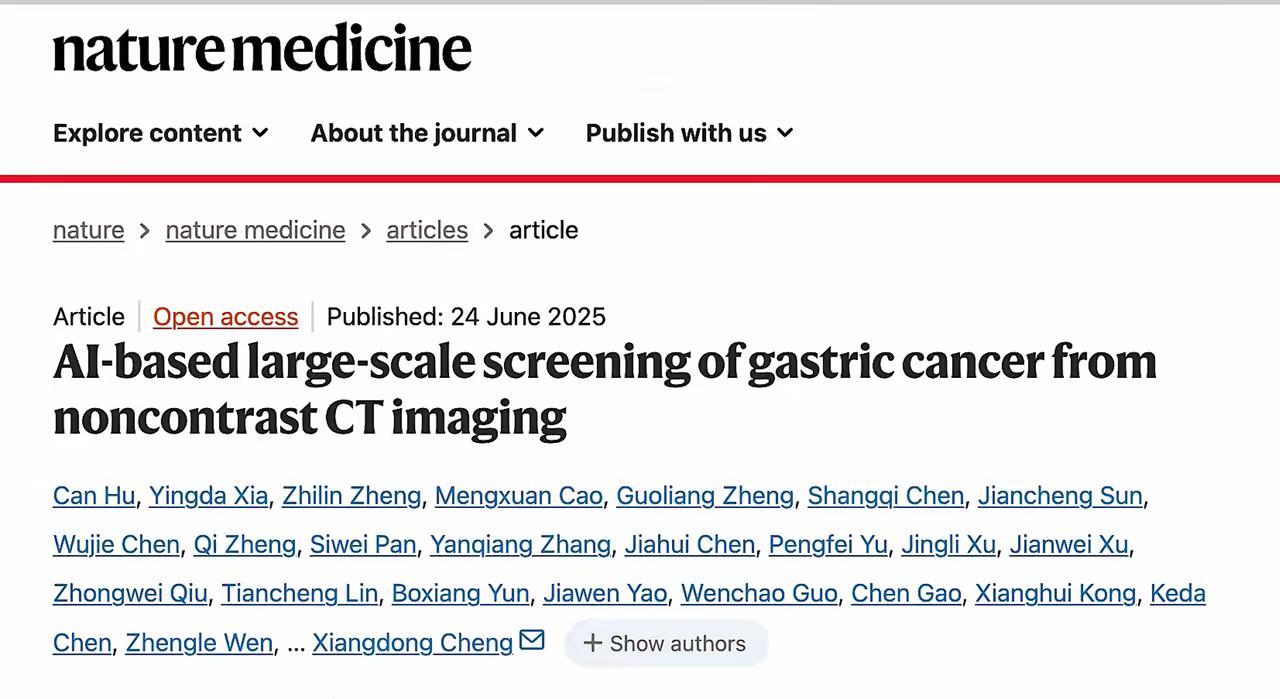Expand the Explore content menu
The height and width of the screenshot is (699, 1280).
[160, 133]
